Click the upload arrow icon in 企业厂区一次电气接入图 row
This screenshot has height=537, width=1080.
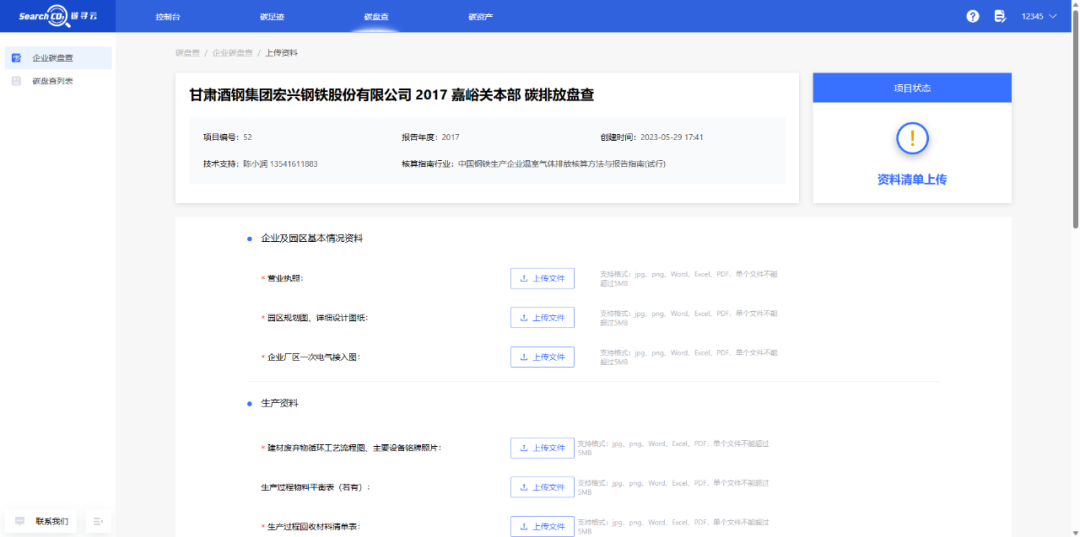524,357
